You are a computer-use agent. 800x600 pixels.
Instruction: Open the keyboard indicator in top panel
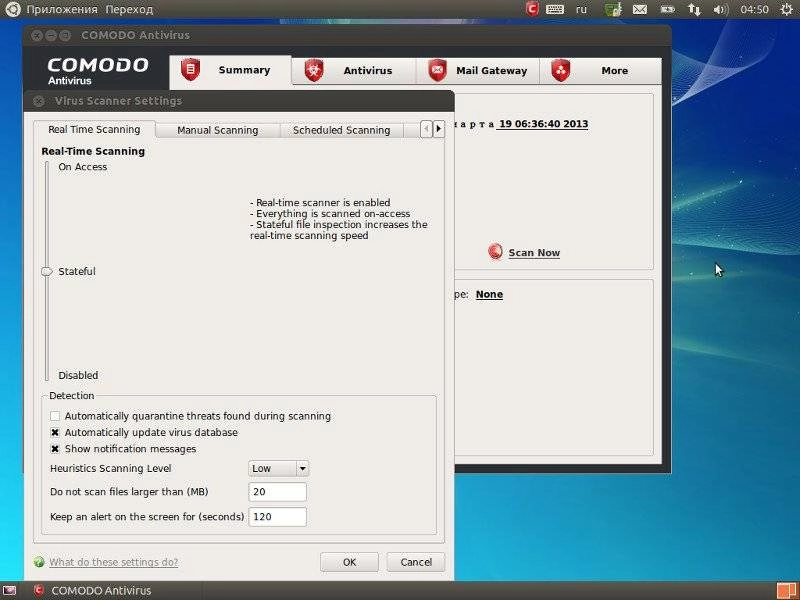pos(555,9)
